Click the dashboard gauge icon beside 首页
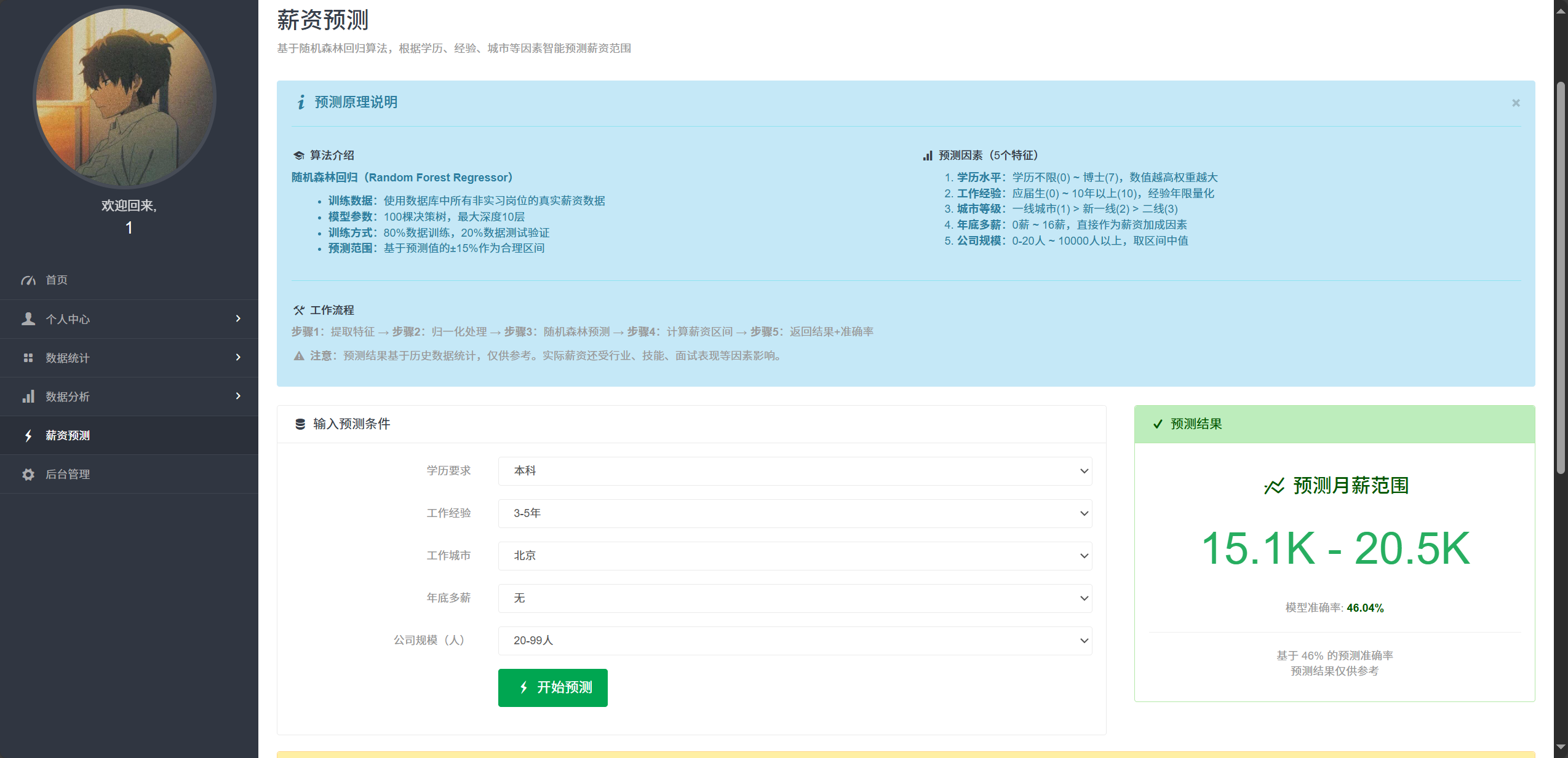This screenshot has width=1568, height=758. click(28, 280)
